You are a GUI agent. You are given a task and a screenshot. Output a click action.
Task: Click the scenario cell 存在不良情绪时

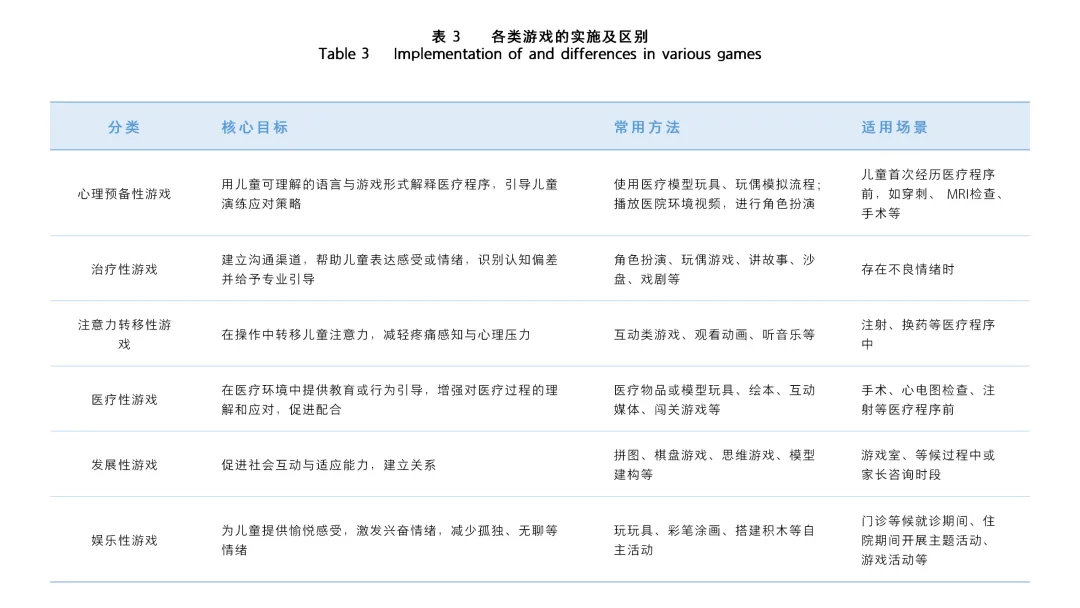click(908, 269)
